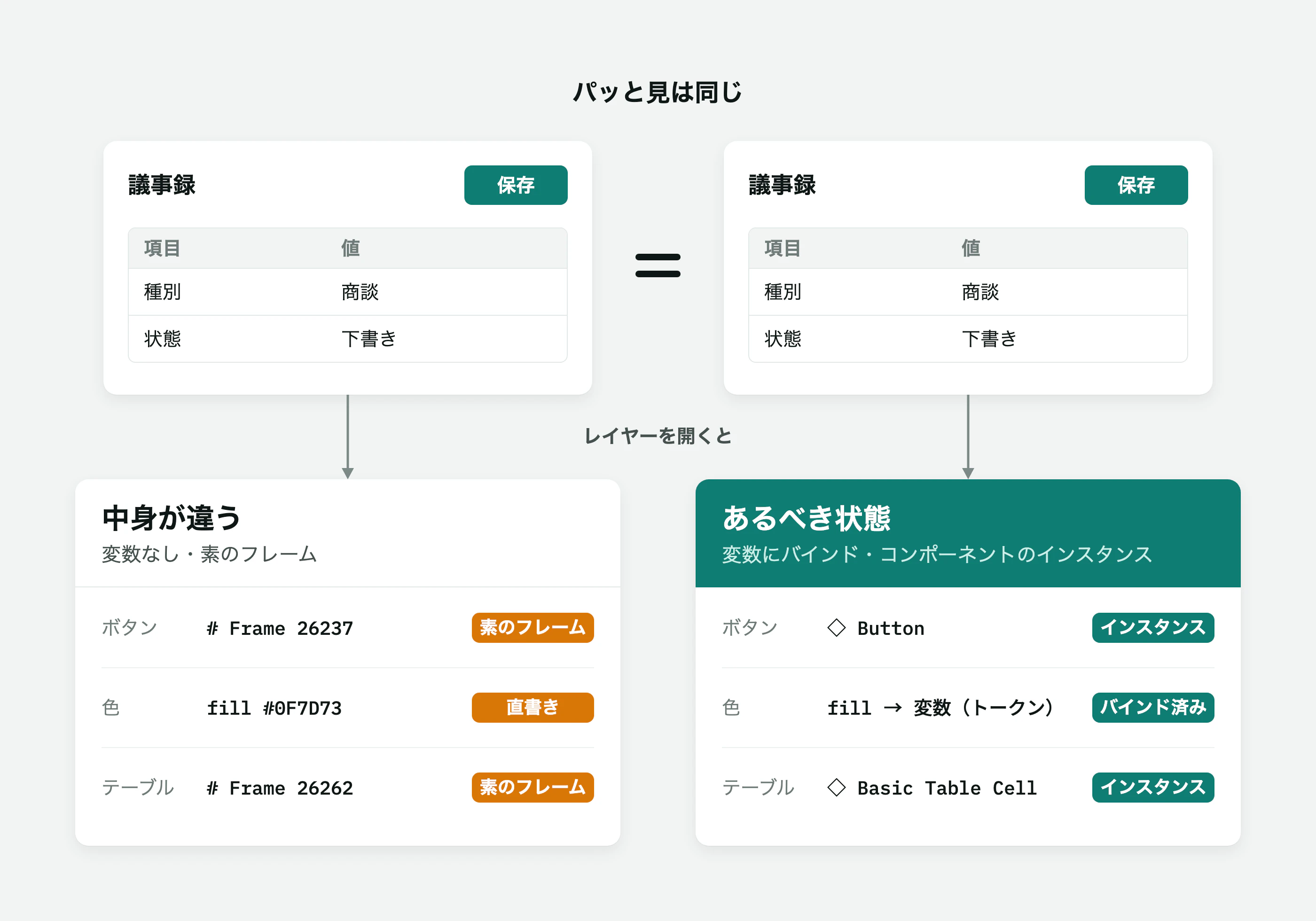1316x921 pixels.
Task: Click the テーブル label in the 中身が違う panel
Action: (138, 788)
